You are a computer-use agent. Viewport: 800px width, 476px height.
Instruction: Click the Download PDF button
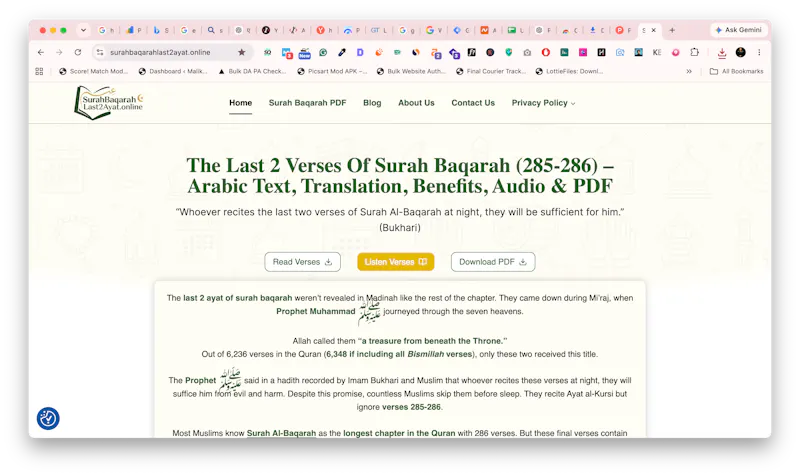coord(493,262)
